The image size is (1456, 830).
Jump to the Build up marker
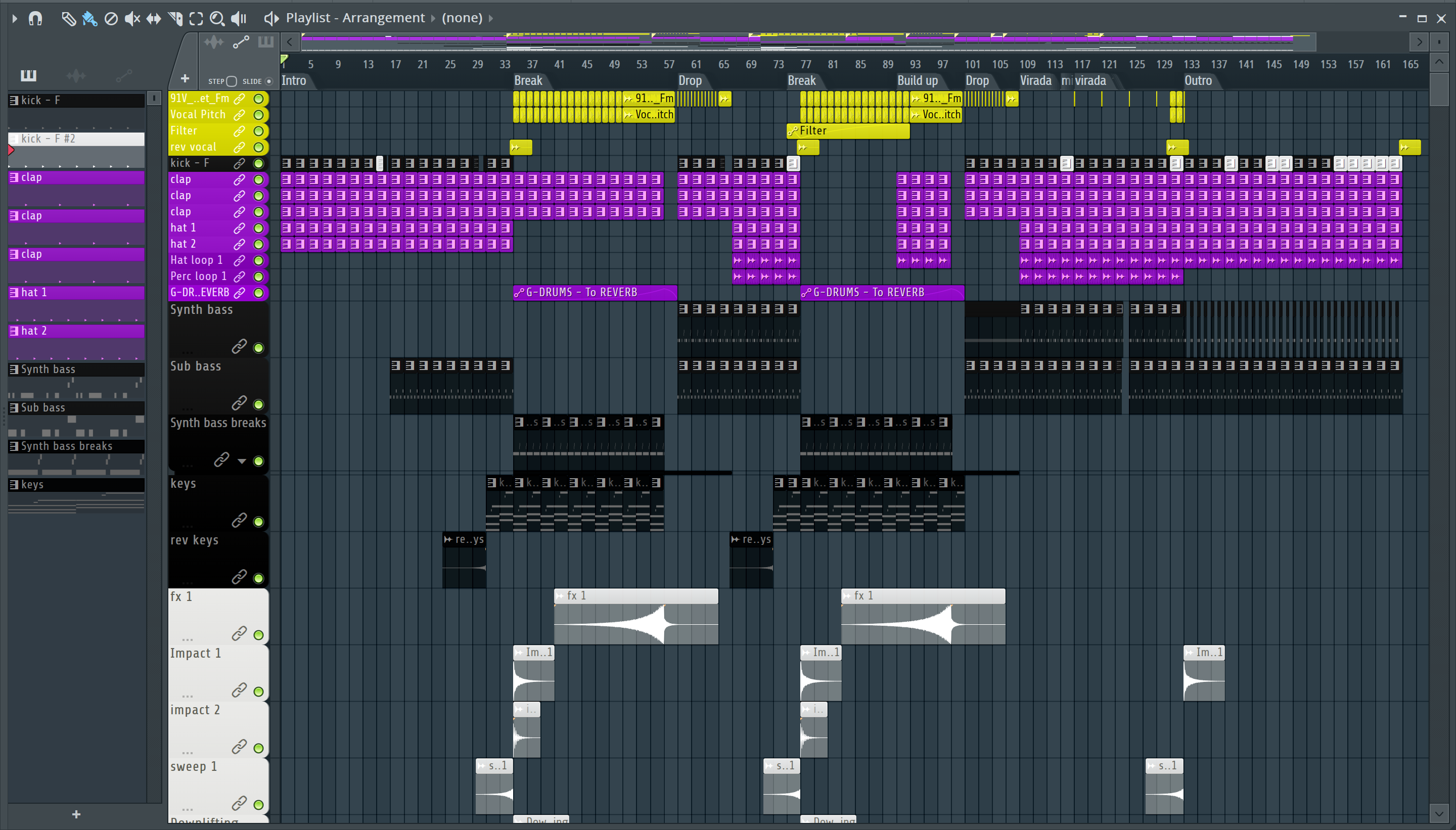(917, 80)
